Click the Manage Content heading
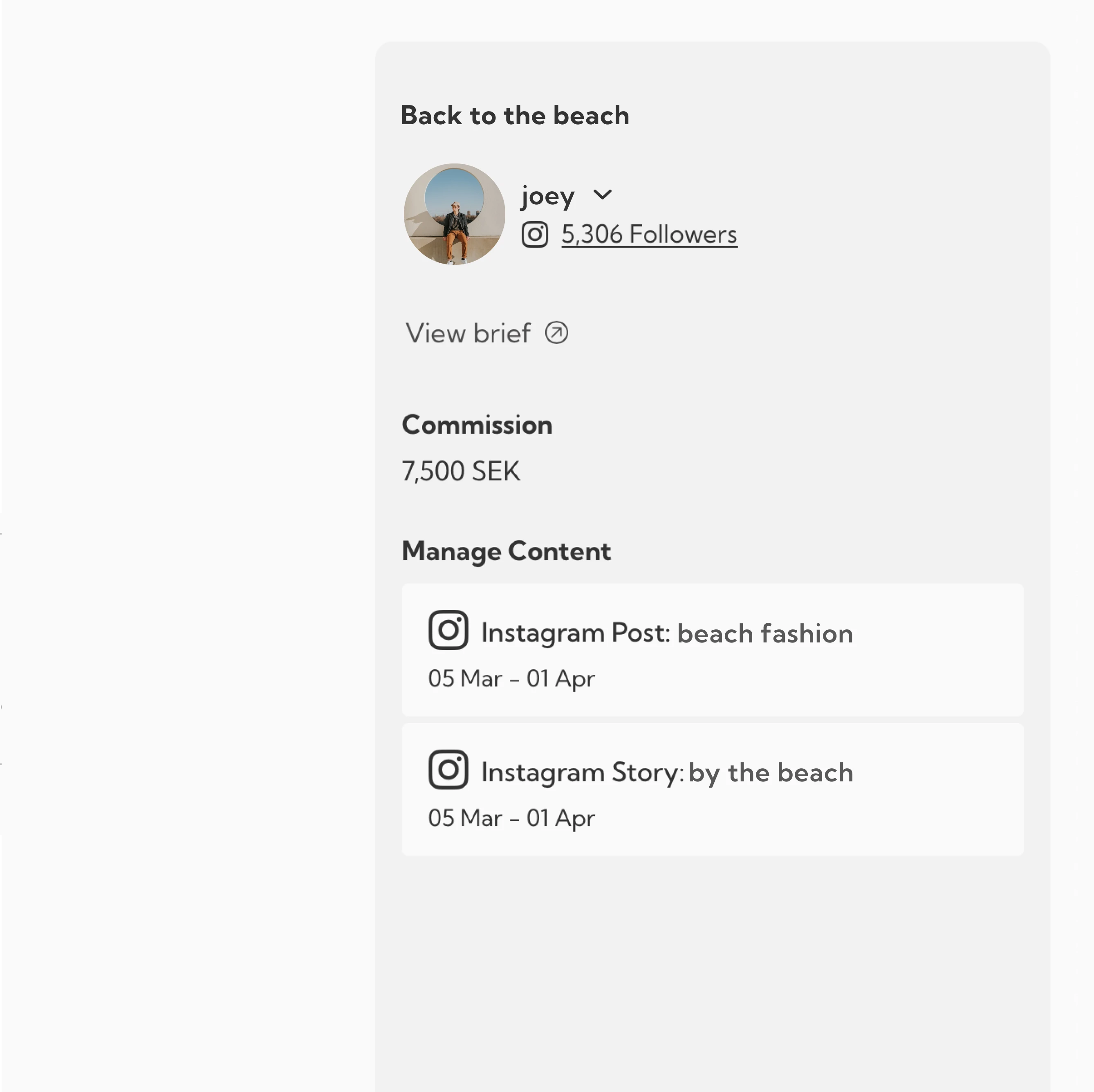The height and width of the screenshot is (1092, 1094). point(506,551)
